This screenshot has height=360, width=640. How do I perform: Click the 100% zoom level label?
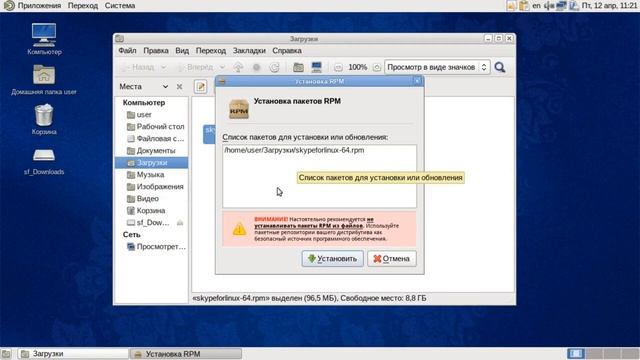(358, 67)
